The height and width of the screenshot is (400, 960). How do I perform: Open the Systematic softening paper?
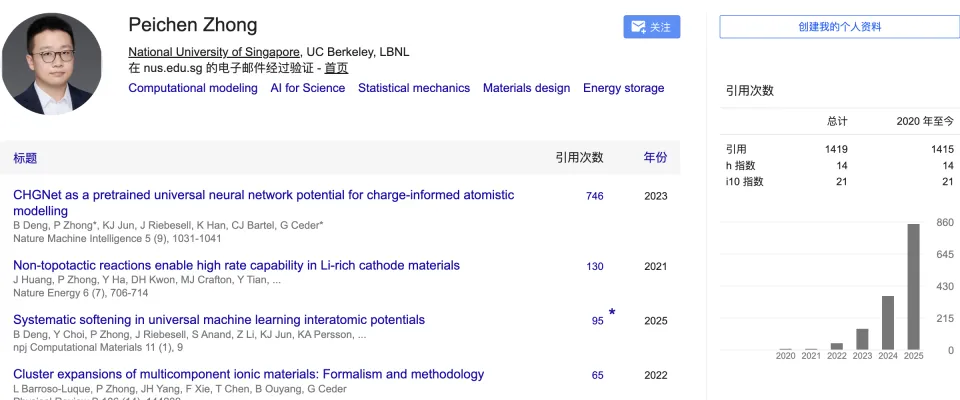219,320
